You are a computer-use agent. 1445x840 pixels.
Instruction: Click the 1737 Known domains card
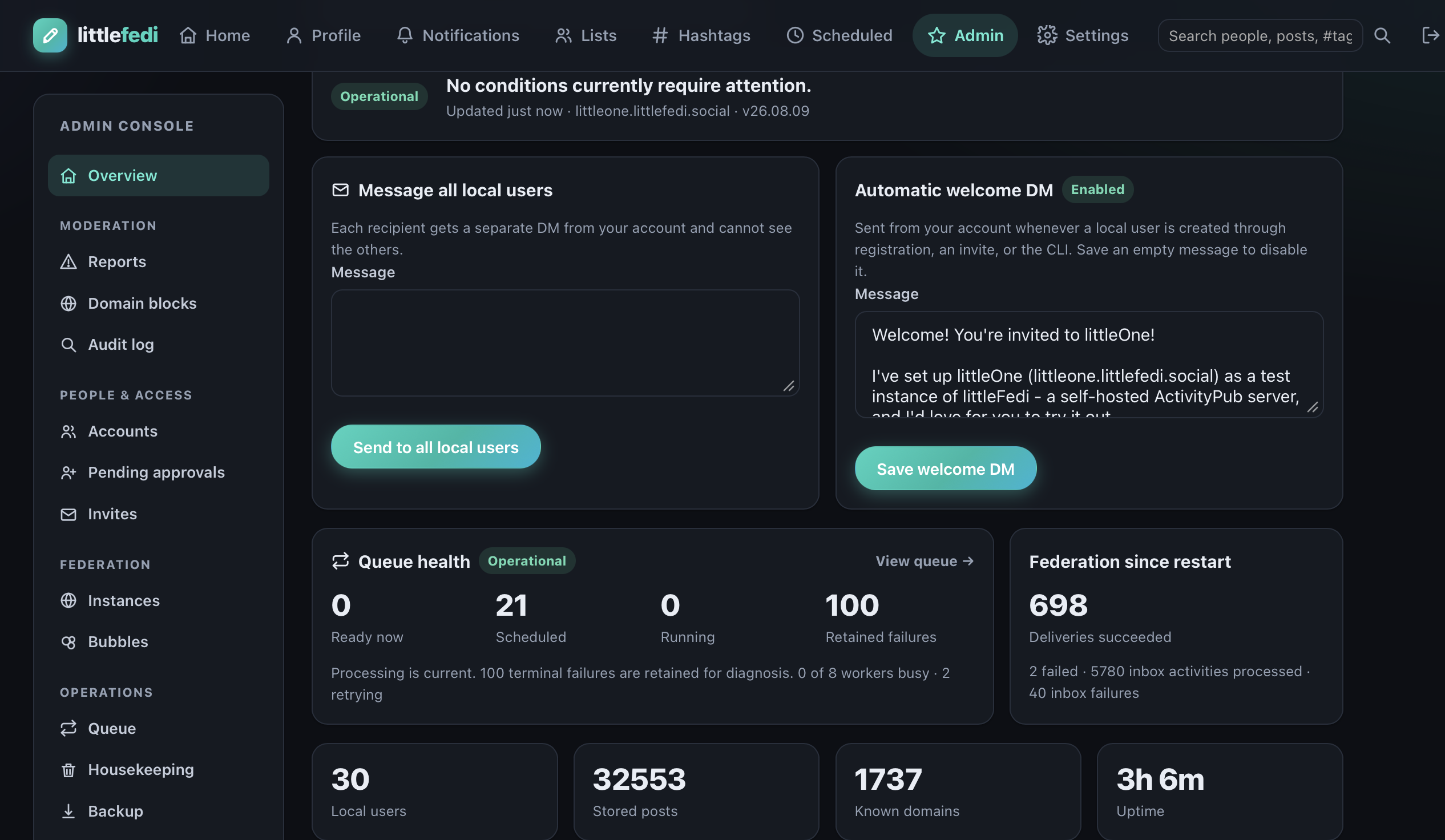click(958, 792)
